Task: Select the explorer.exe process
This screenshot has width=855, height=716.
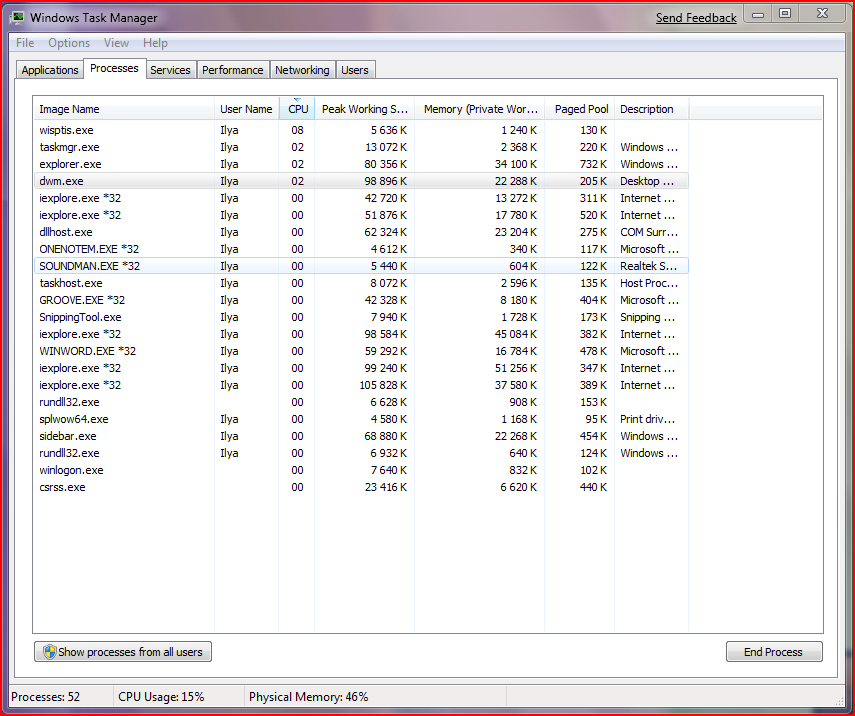Action: tap(361, 164)
